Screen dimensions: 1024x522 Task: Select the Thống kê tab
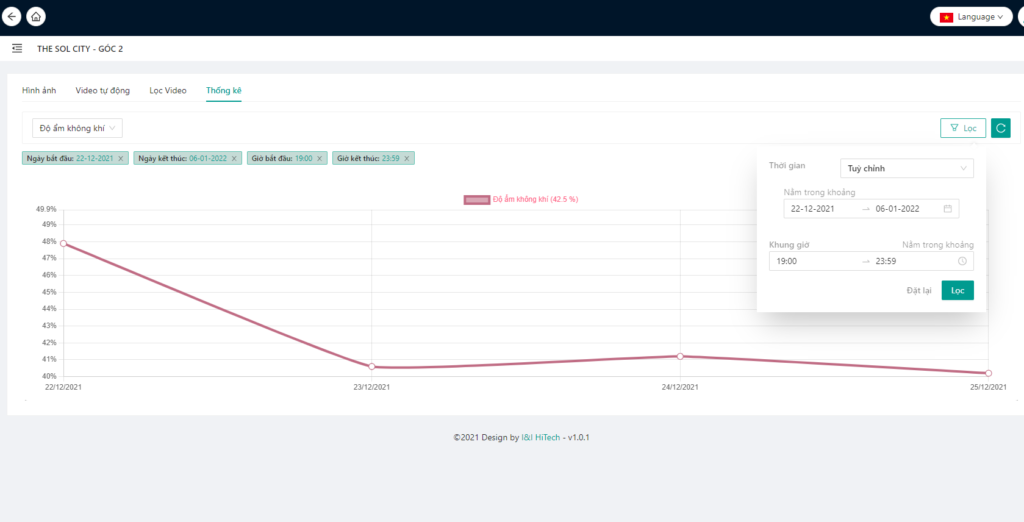coord(224,90)
